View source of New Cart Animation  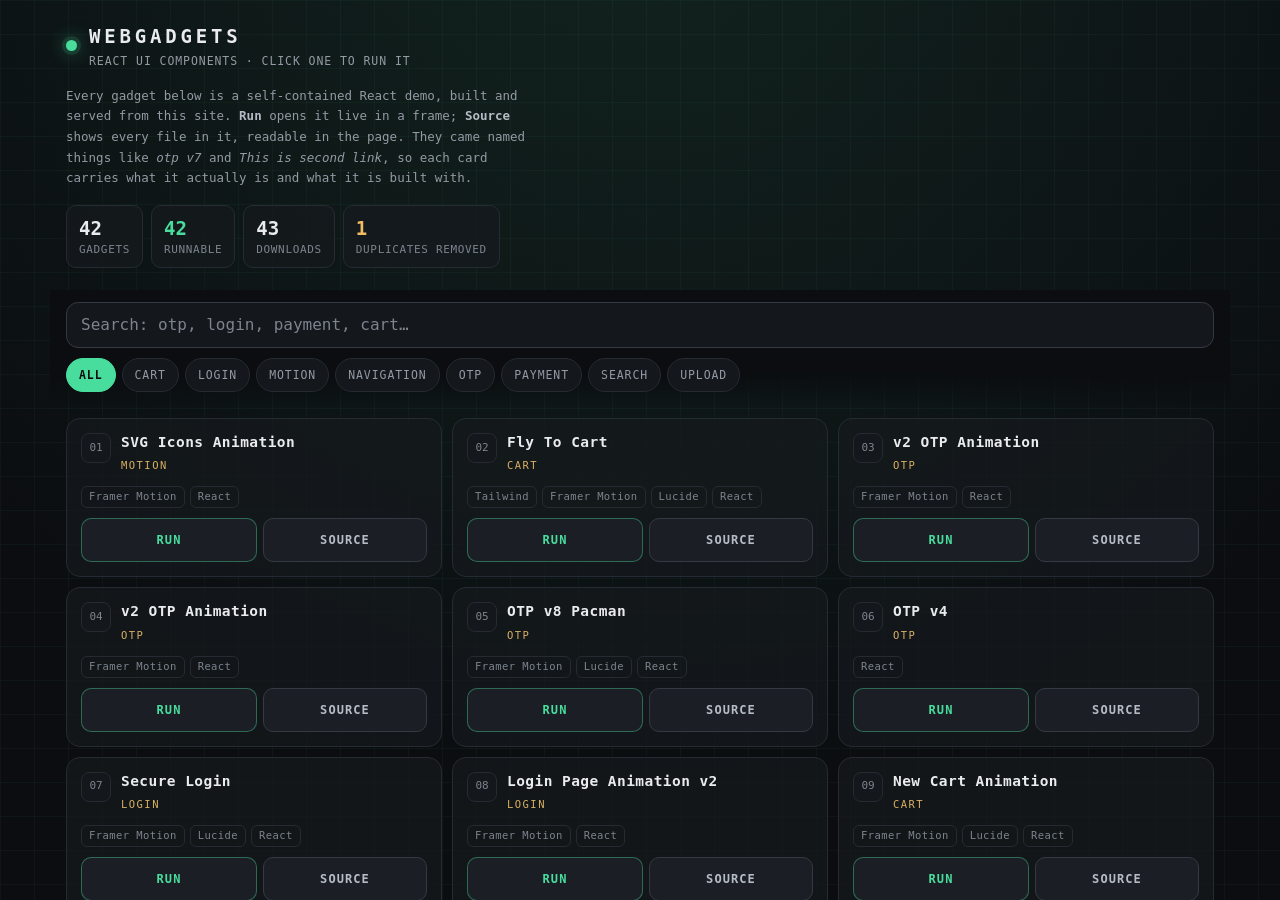tap(1117, 879)
